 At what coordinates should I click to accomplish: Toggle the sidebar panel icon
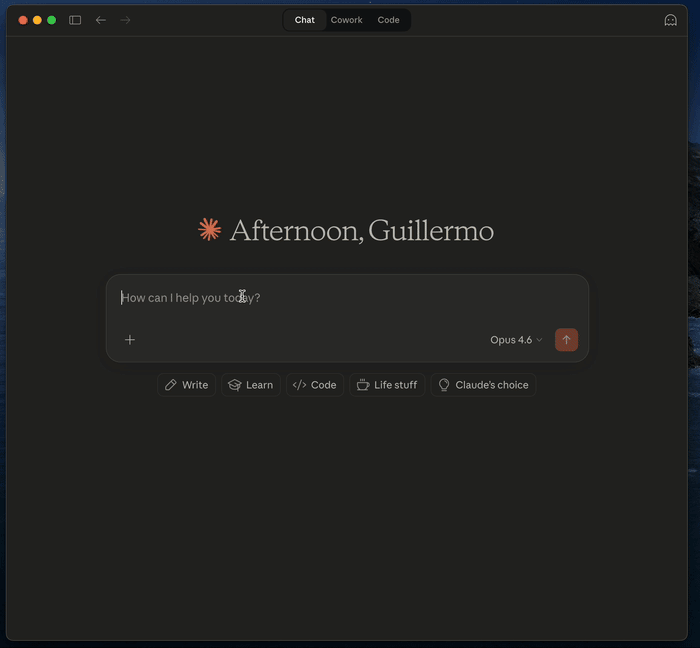75,20
